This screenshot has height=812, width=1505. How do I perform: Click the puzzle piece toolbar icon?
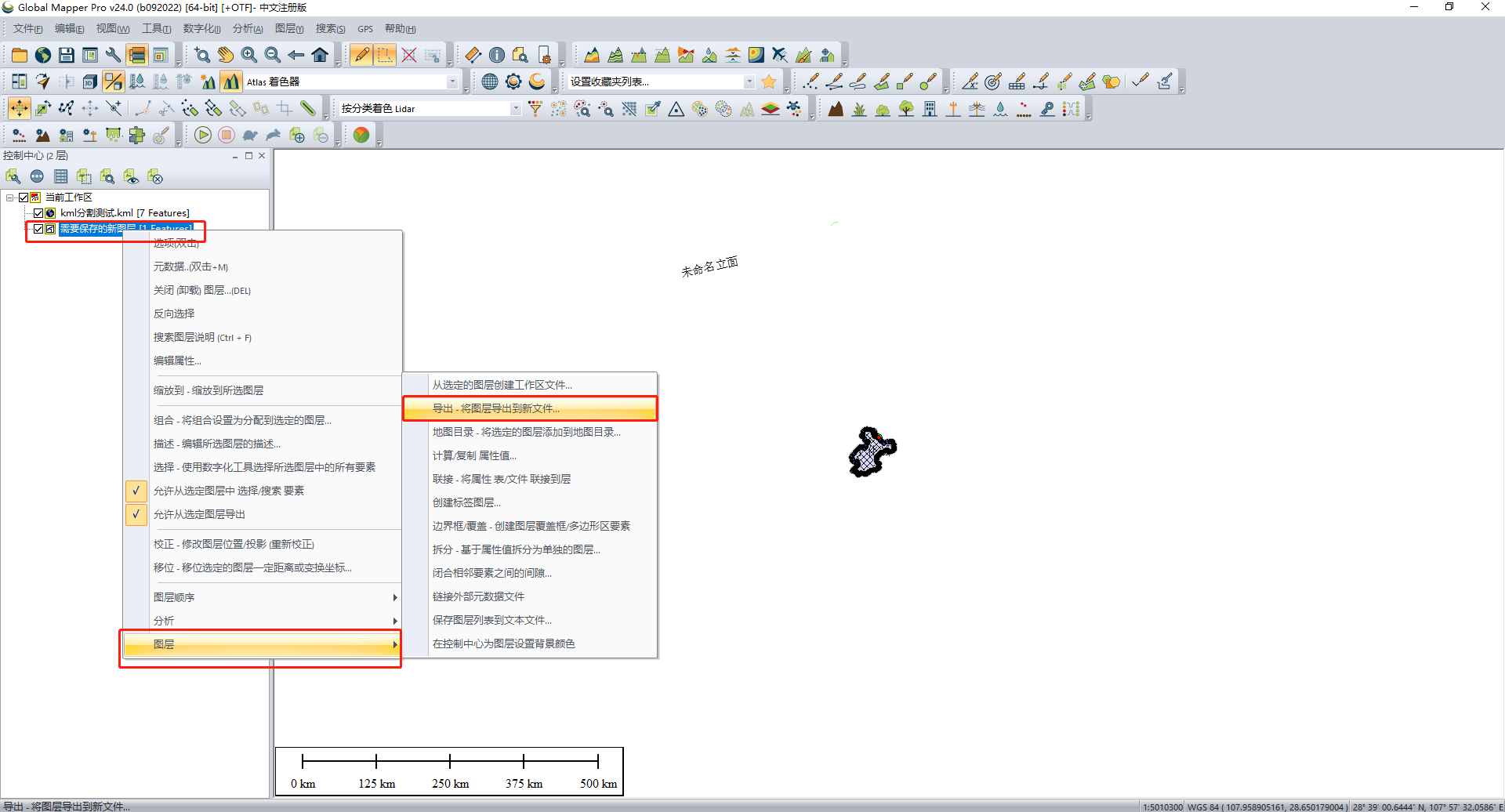click(x=137, y=135)
